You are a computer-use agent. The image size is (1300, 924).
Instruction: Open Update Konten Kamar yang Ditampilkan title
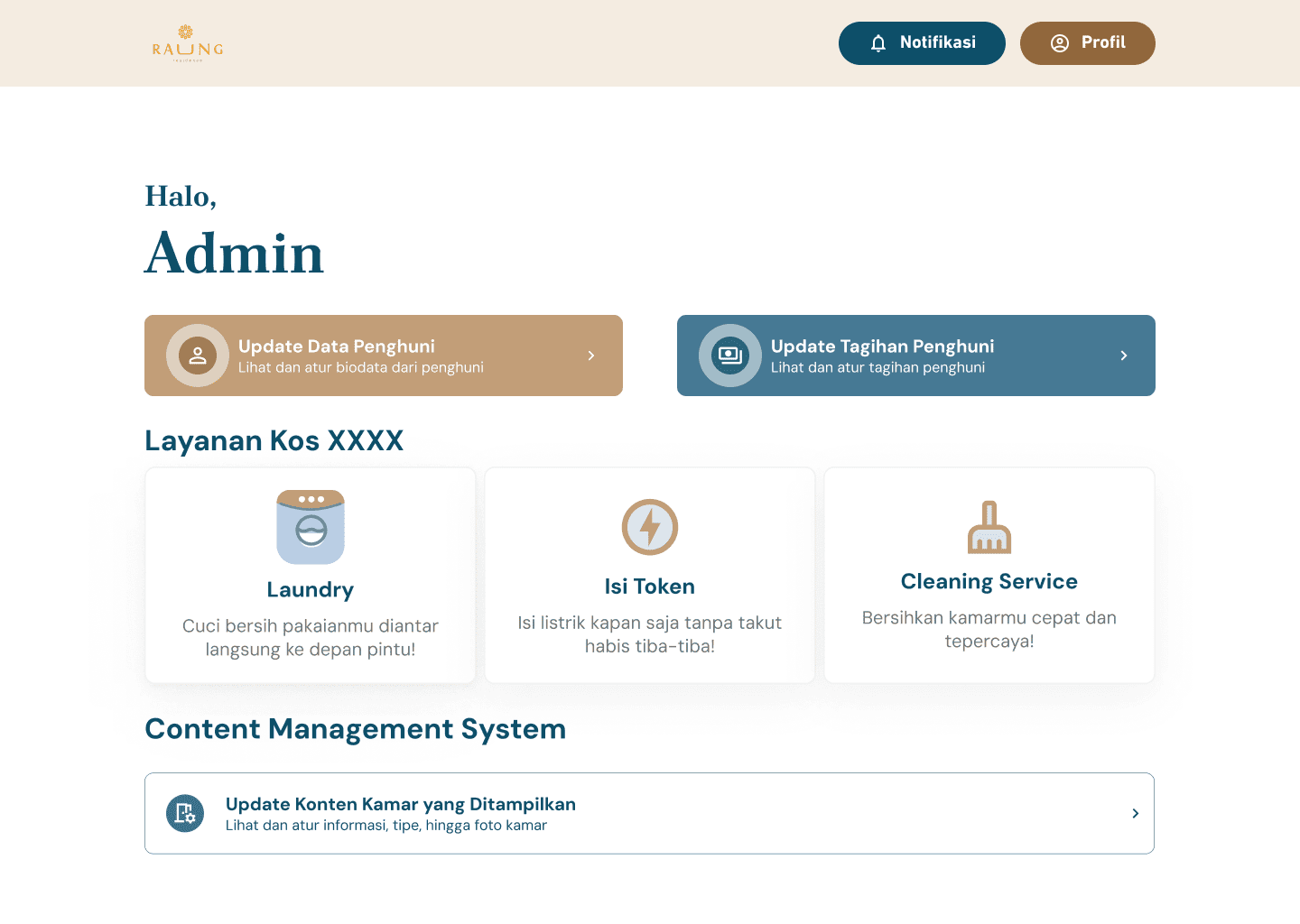pos(401,804)
